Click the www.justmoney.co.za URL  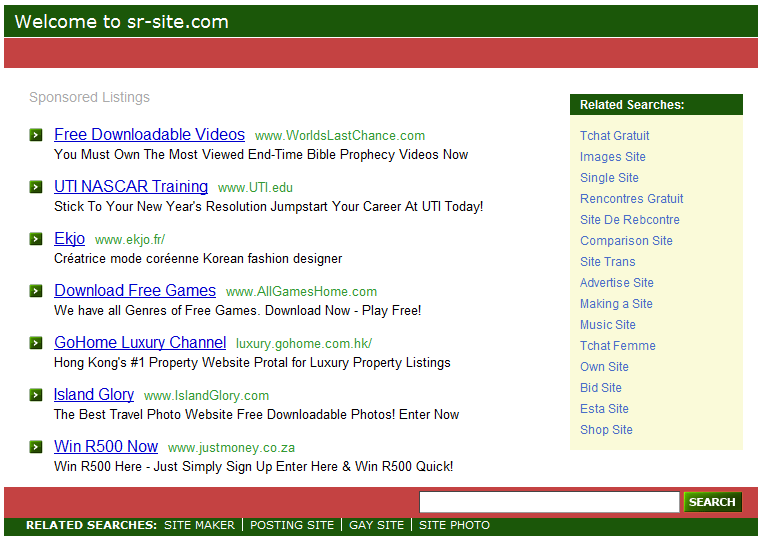[231, 448]
